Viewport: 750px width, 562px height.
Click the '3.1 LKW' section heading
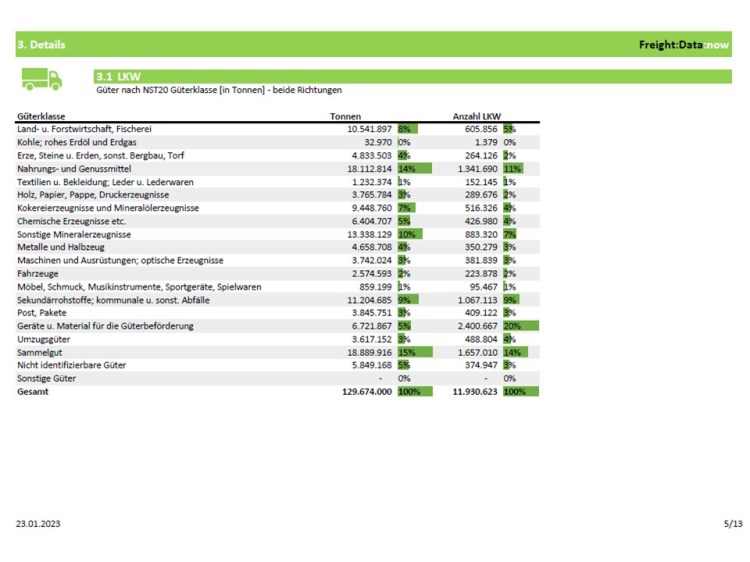pyautogui.click(x=118, y=76)
